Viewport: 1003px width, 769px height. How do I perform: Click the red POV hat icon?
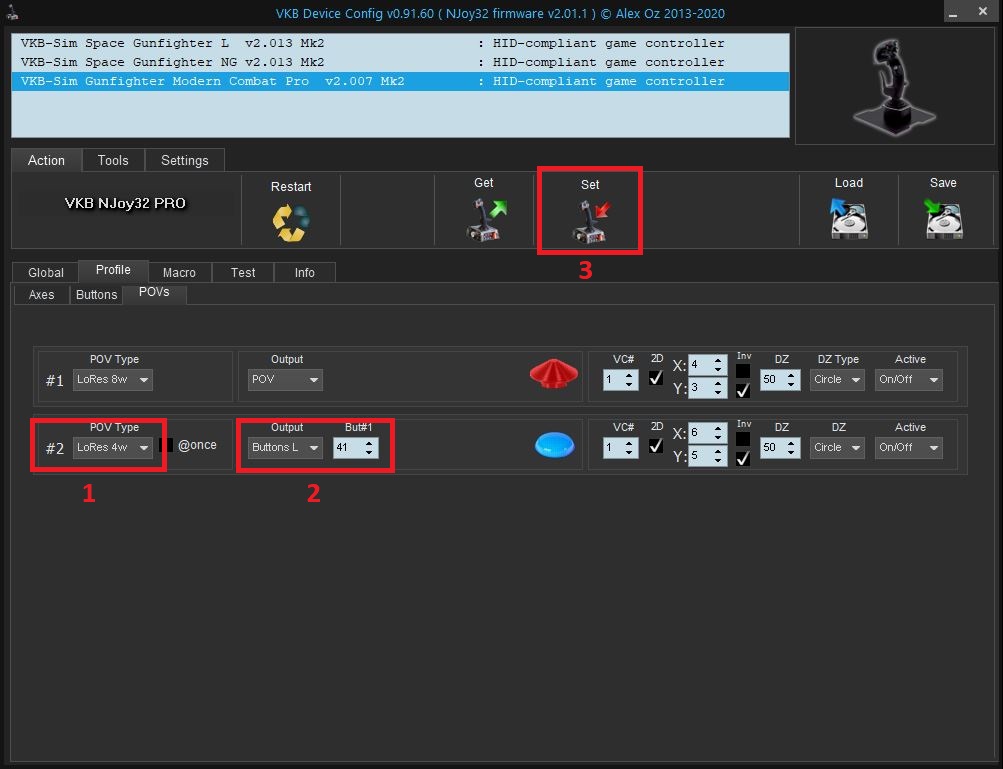coord(554,374)
